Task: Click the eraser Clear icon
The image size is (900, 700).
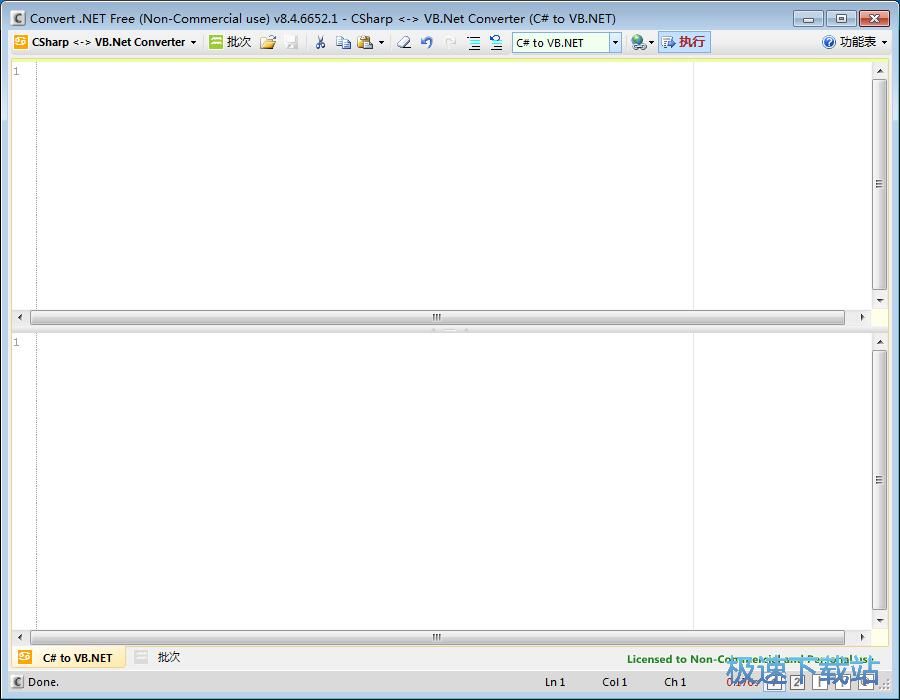Action: 404,42
